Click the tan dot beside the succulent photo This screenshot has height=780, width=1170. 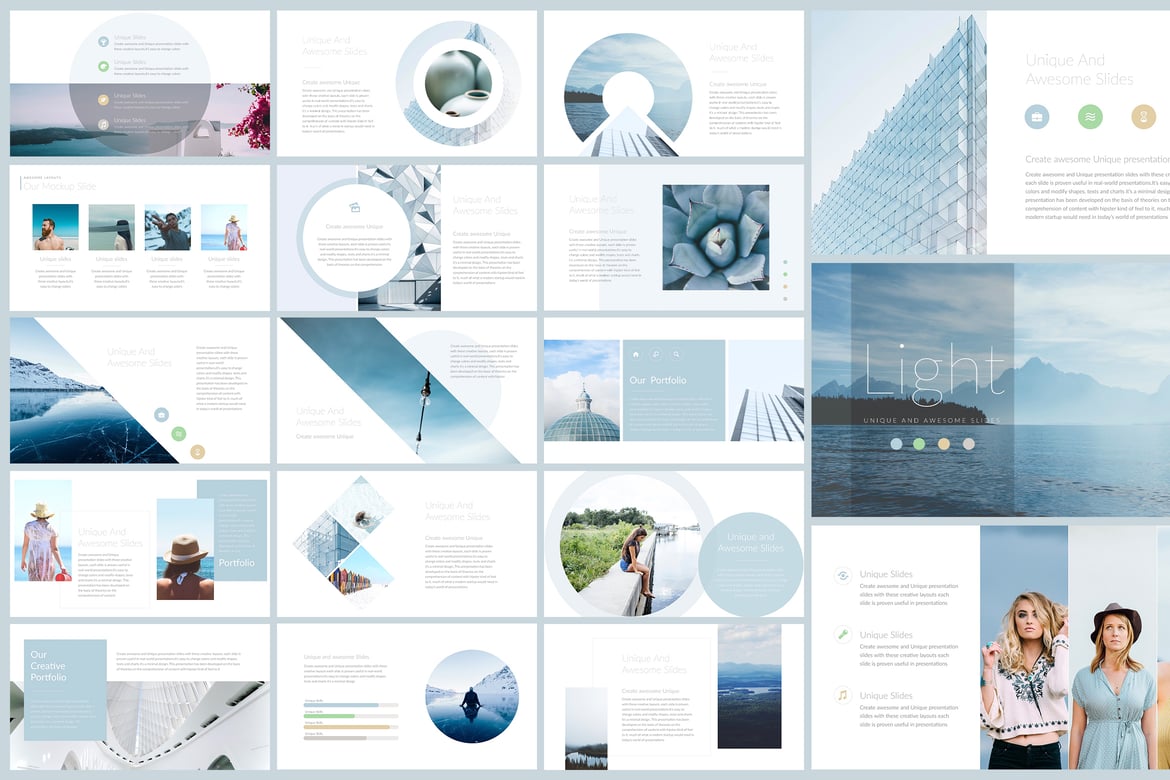[x=785, y=286]
